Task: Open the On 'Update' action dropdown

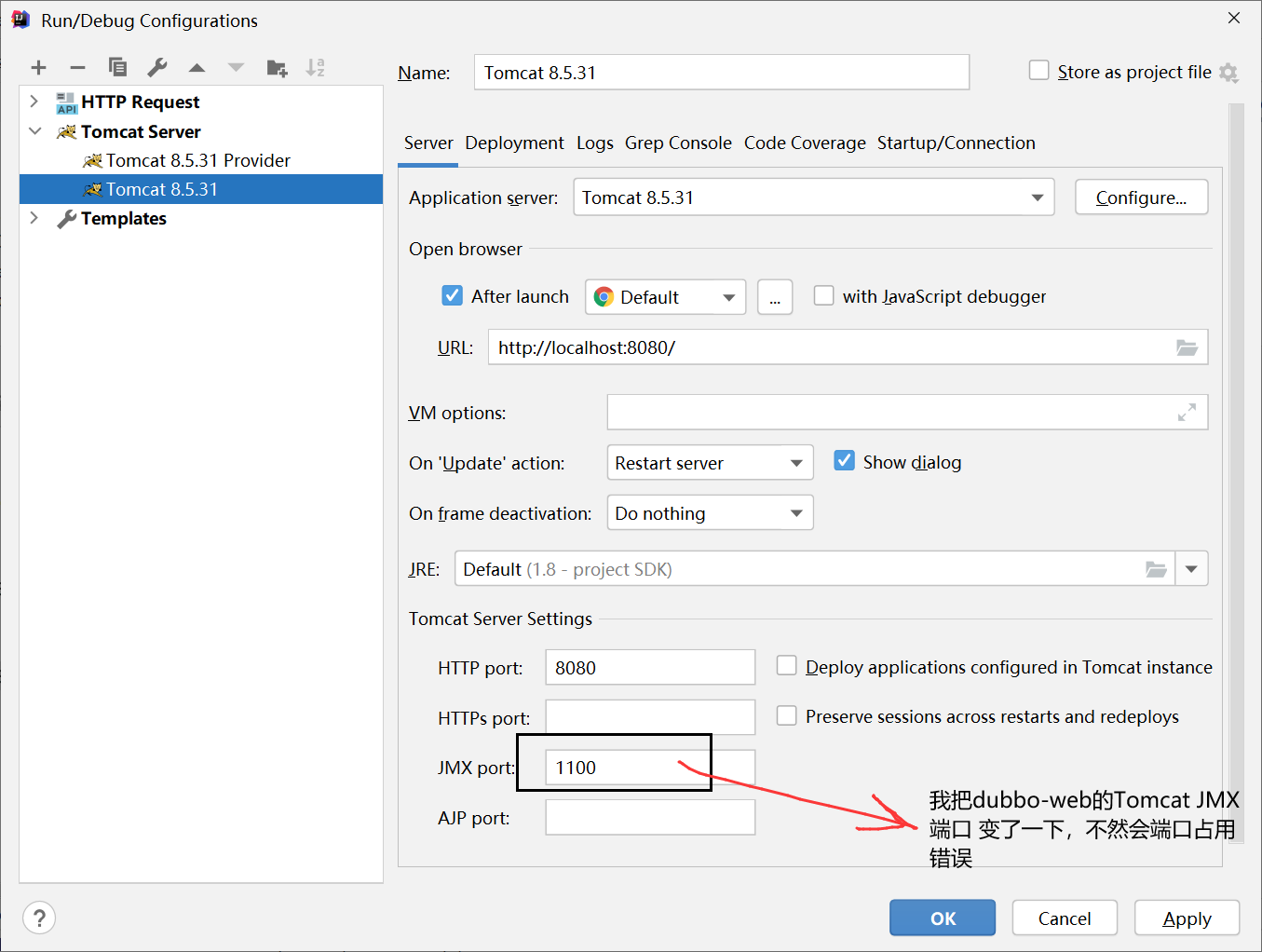Action: tap(710, 463)
